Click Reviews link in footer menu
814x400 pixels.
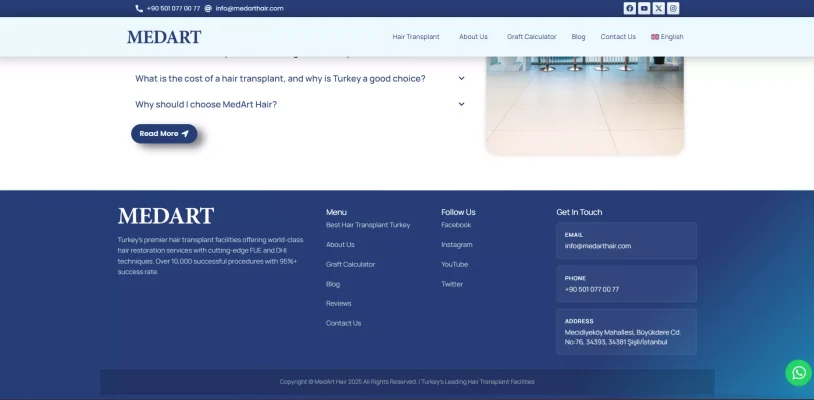(x=339, y=303)
